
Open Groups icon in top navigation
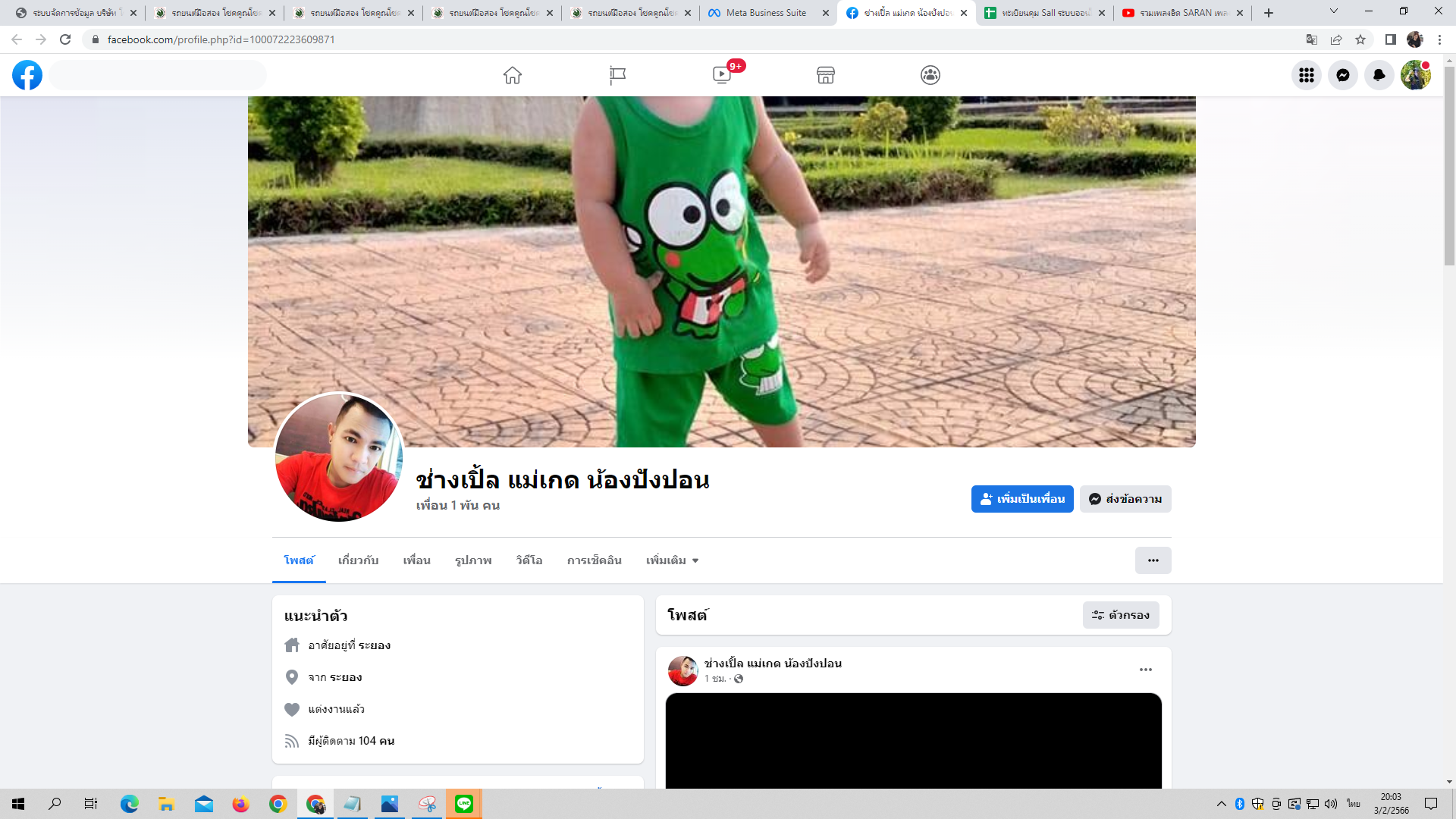[x=930, y=75]
